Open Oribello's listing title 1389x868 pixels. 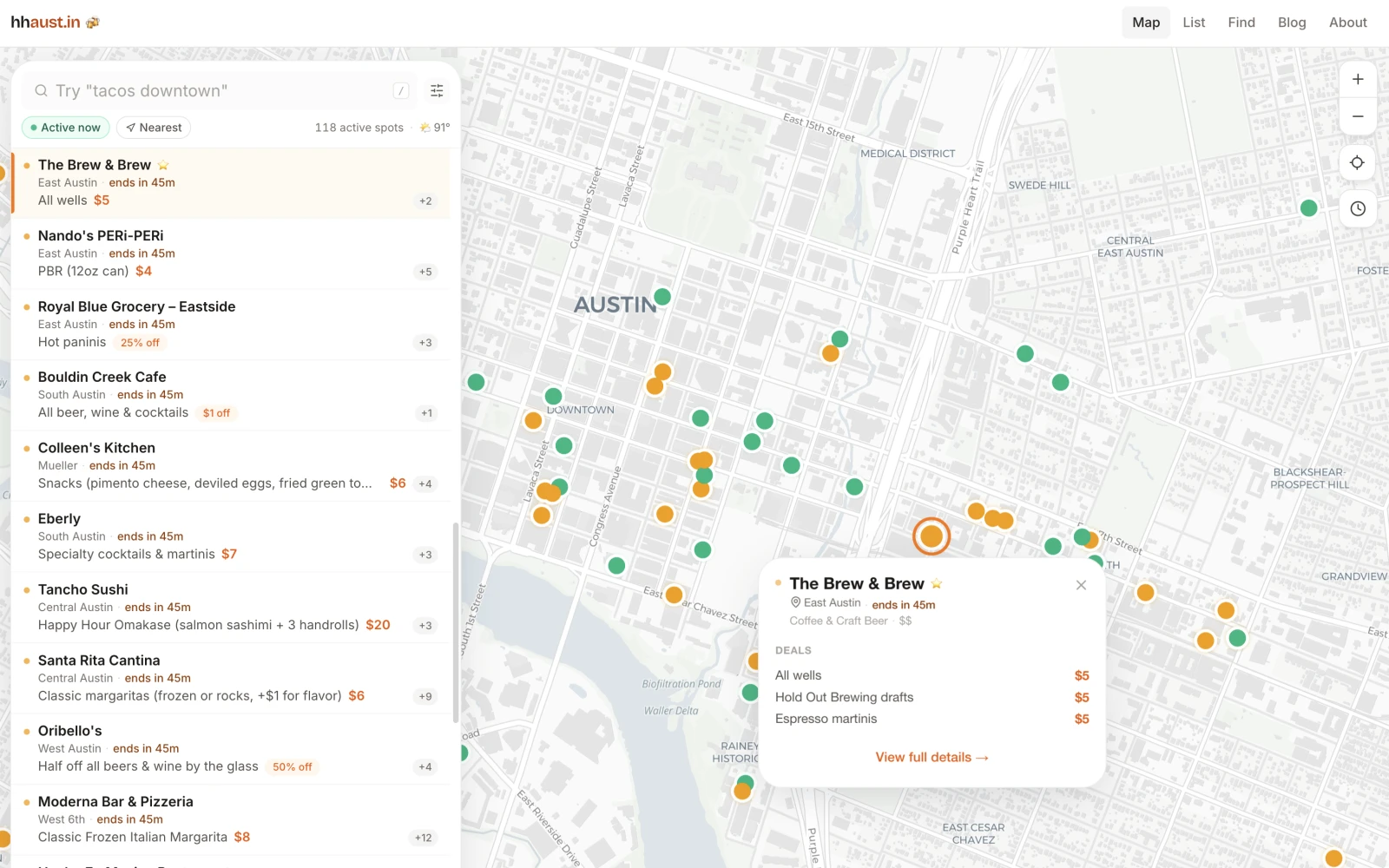pyautogui.click(x=70, y=731)
